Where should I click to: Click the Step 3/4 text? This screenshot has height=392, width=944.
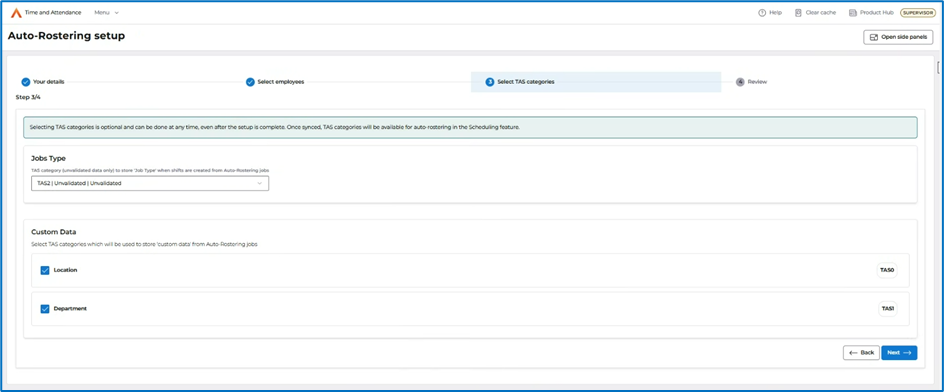[x=28, y=97]
